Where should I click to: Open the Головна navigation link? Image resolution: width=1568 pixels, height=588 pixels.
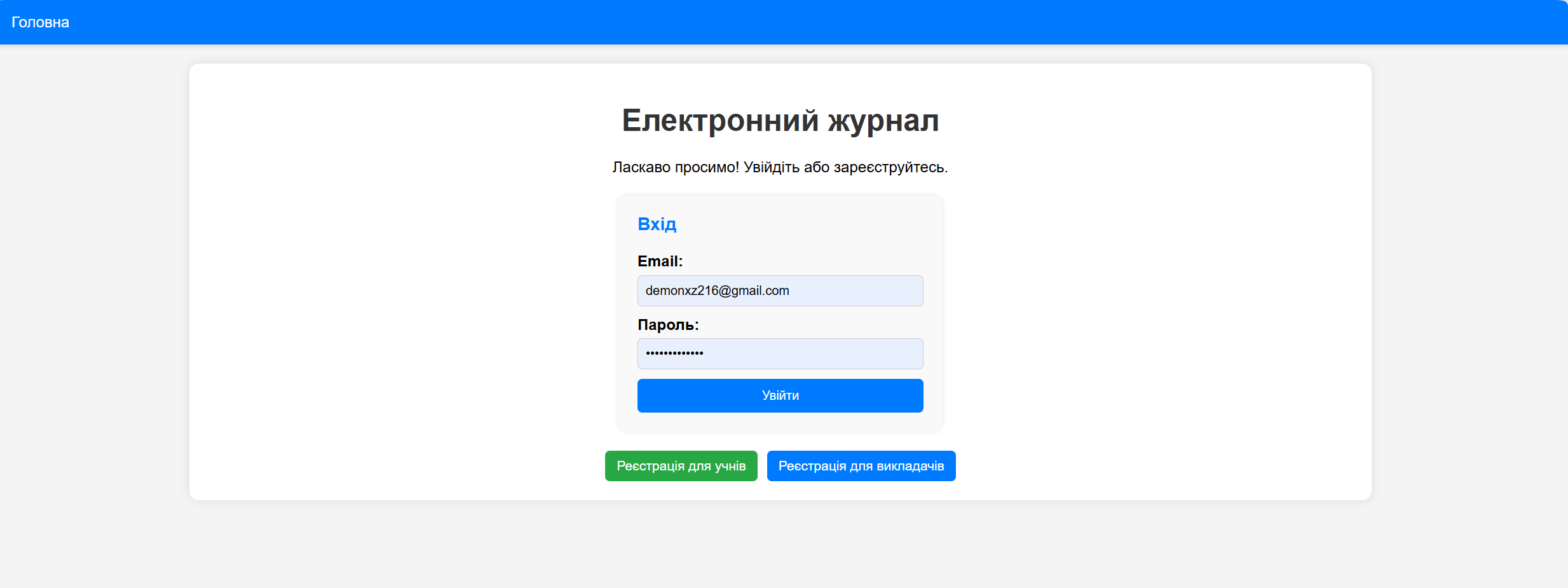41,22
